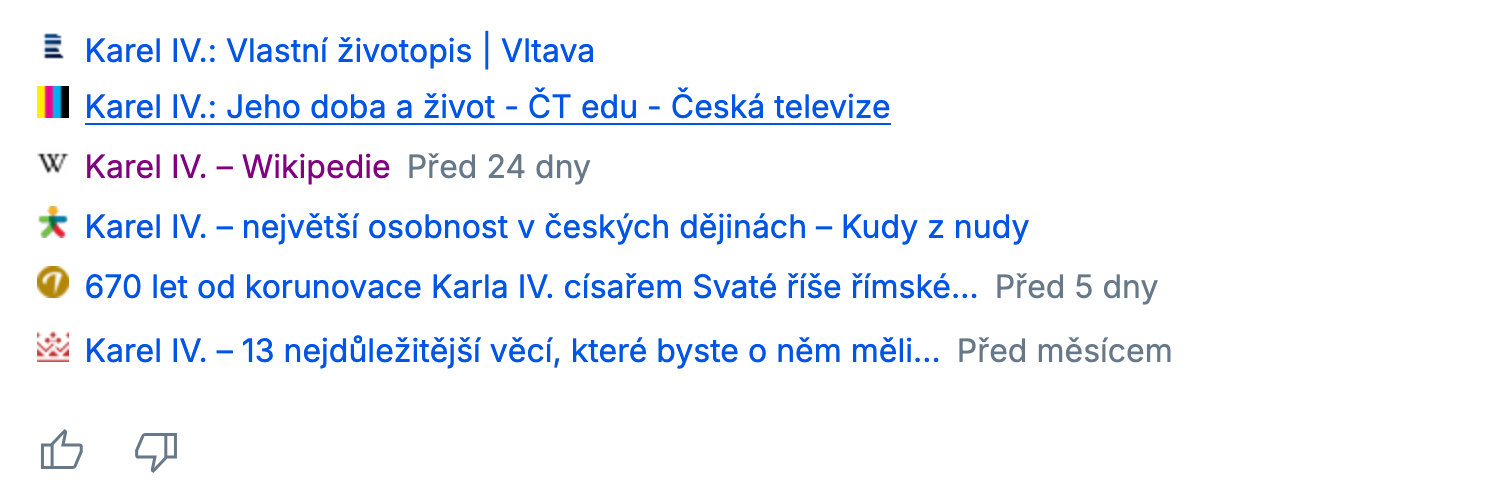The image size is (1506, 500).
Task: Click the ČT edu colorful stripes favicon
Action: coord(53,103)
